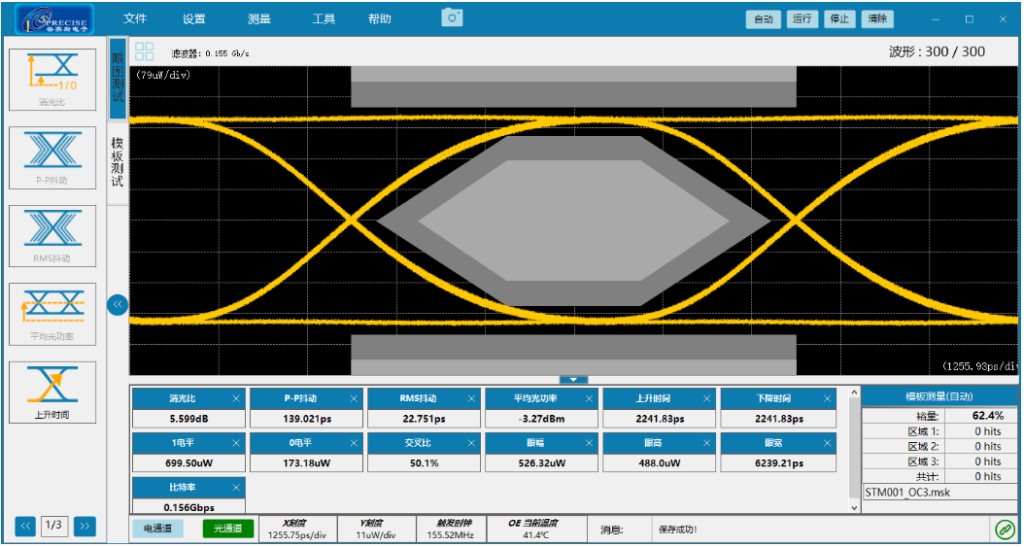
Task: Click the camera screenshot icon
Action: pyautogui.click(x=452, y=18)
